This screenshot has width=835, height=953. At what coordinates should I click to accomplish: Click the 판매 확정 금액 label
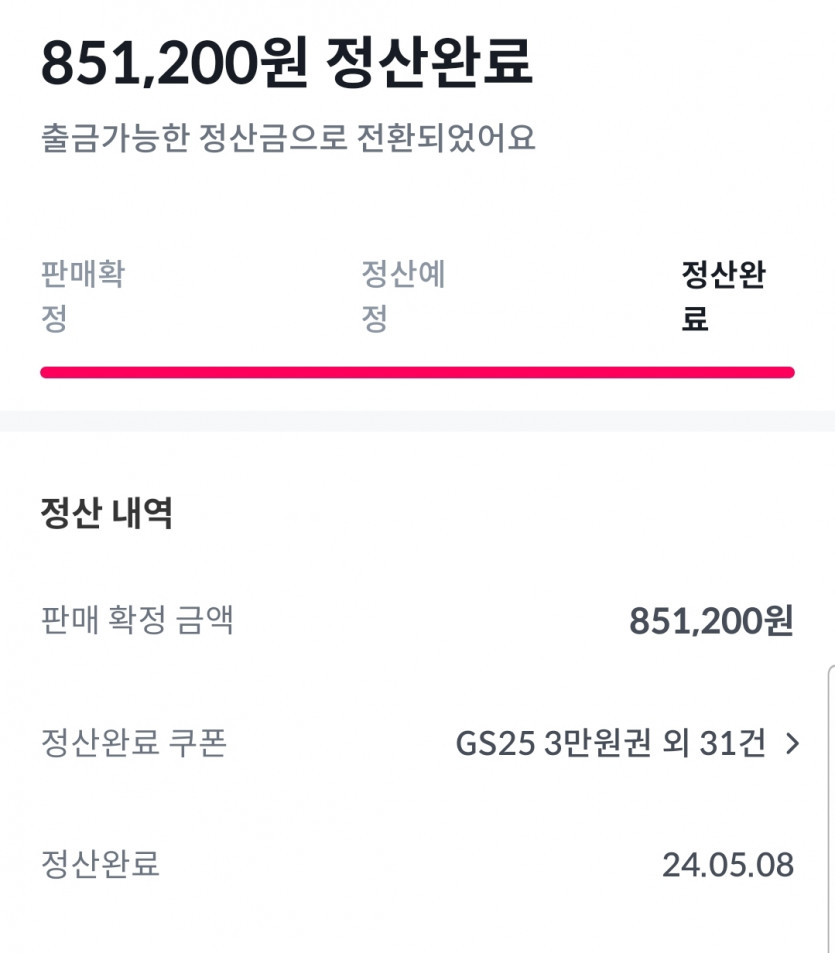tap(137, 621)
